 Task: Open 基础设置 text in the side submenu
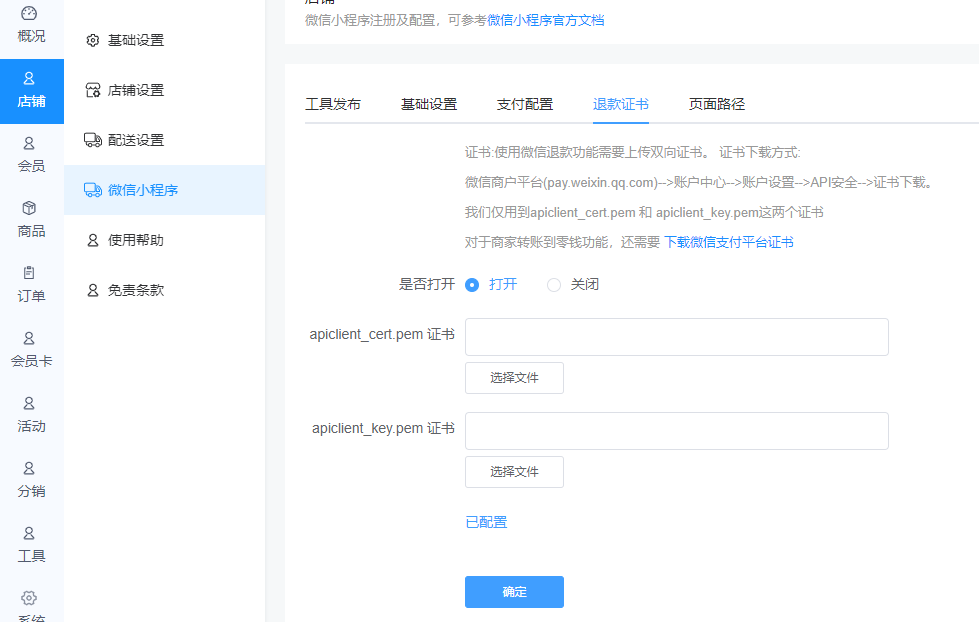[135, 41]
